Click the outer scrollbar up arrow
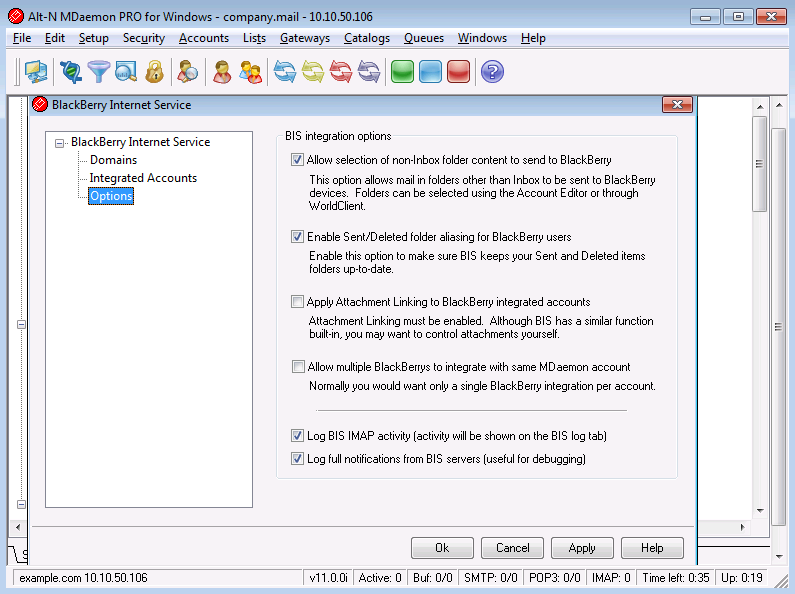 779,105
